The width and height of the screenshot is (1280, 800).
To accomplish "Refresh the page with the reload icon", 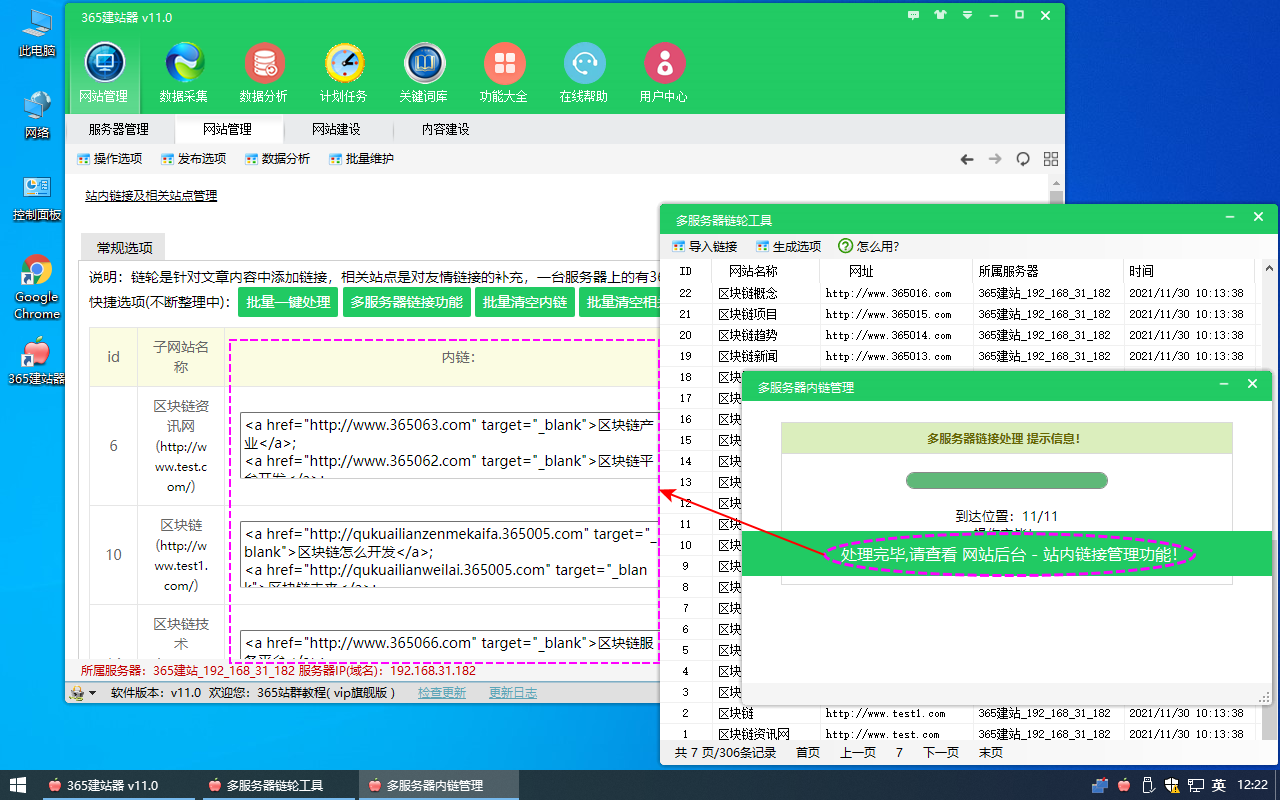I will (1023, 159).
